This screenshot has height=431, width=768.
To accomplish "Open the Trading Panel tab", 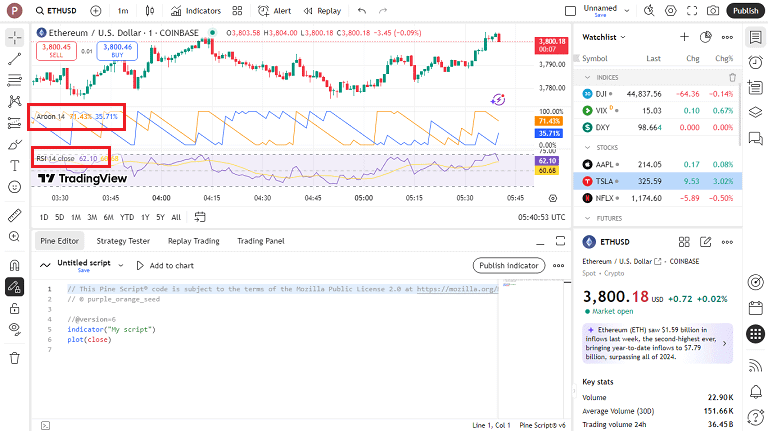I will click(260, 241).
